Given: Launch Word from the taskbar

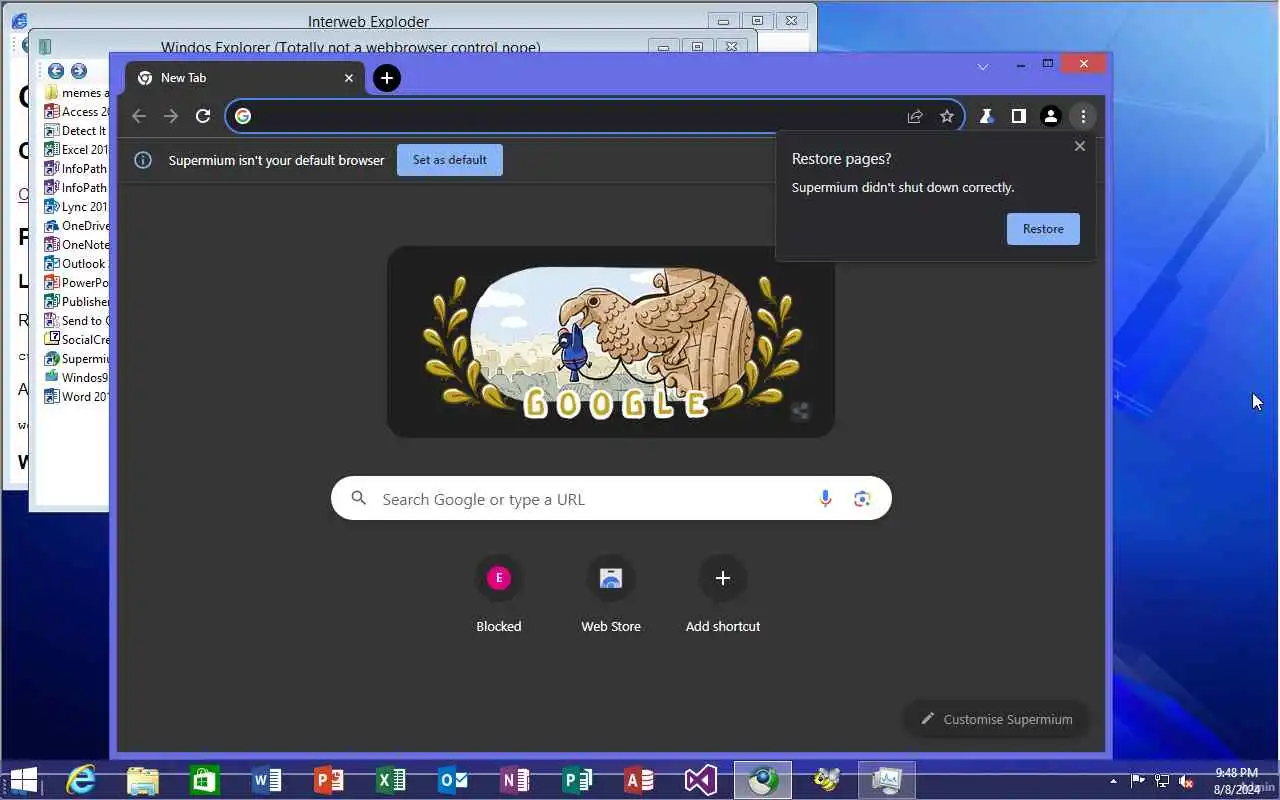Looking at the screenshot, I should (267, 780).
